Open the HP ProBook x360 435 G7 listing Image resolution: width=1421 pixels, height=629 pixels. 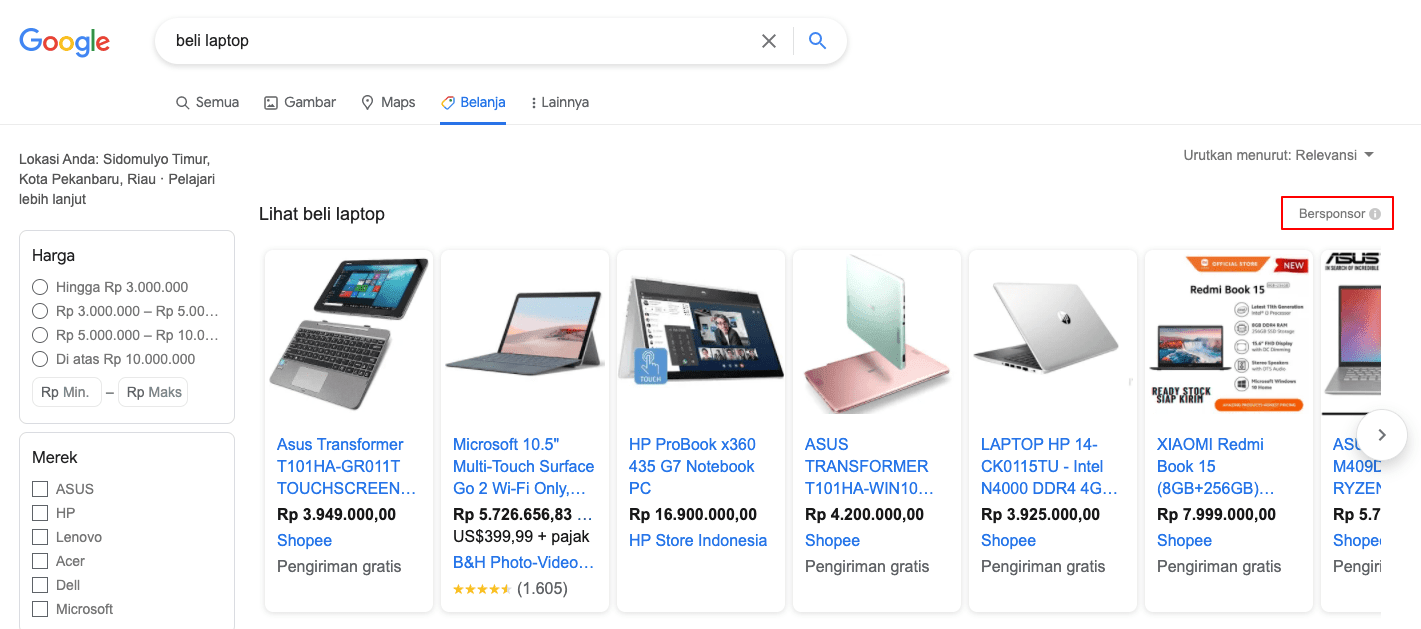pyautogui.click(x=692, y=466)
